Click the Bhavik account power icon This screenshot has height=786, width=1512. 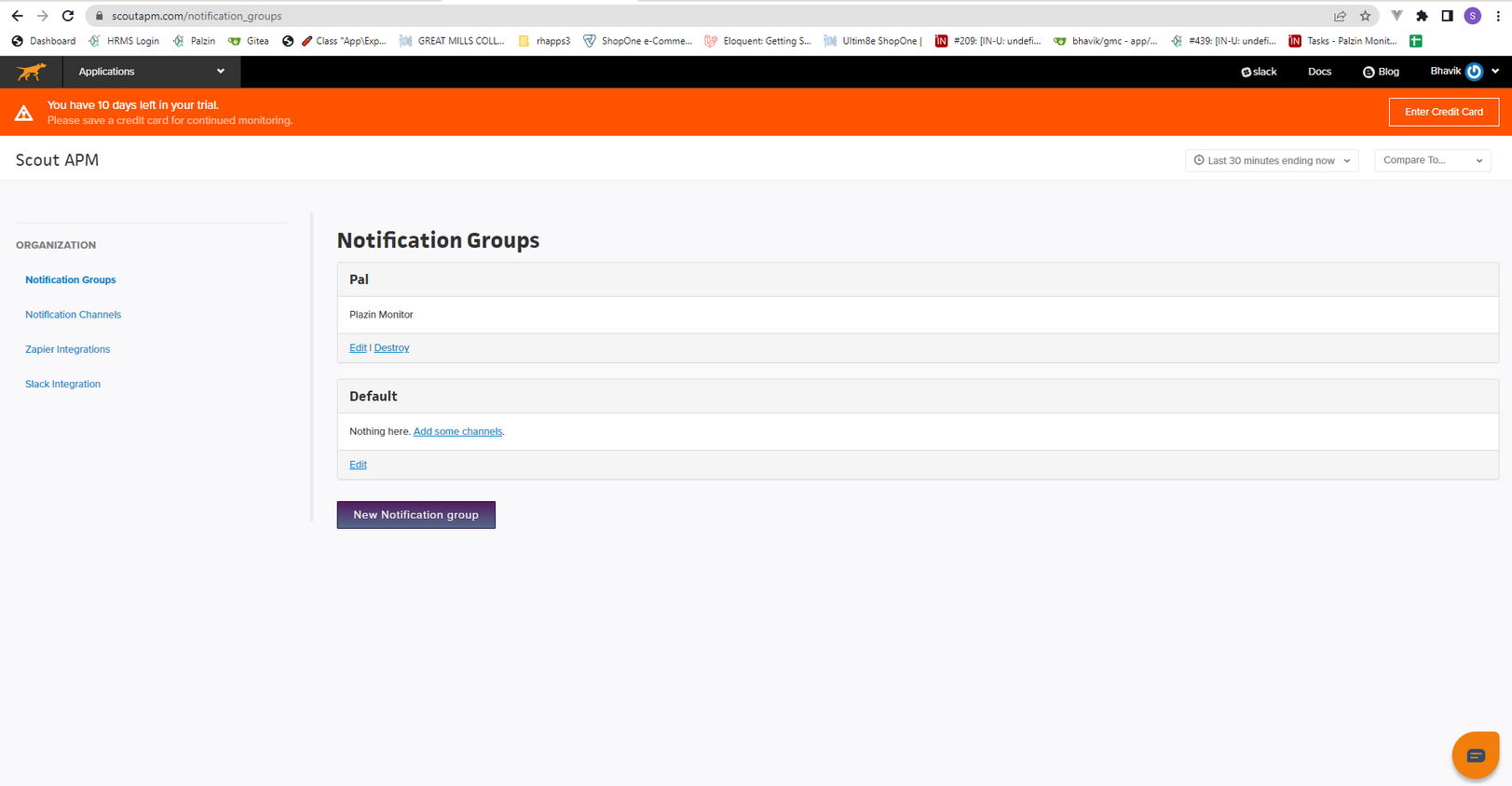[x=1474, y=72]
